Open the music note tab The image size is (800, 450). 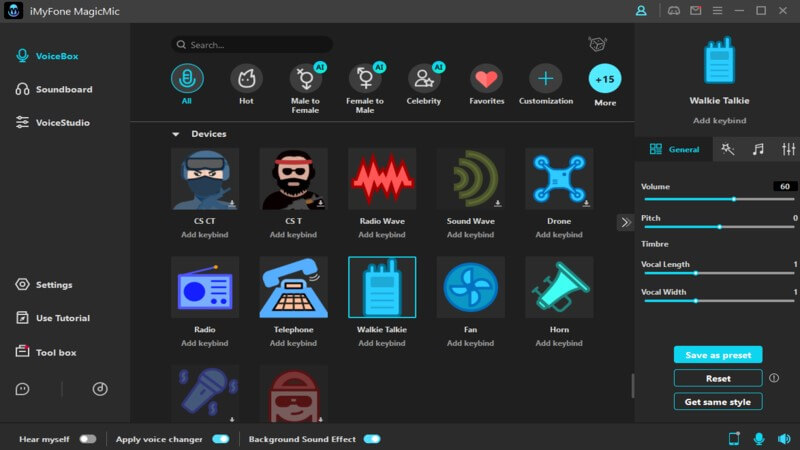point(758,149)
